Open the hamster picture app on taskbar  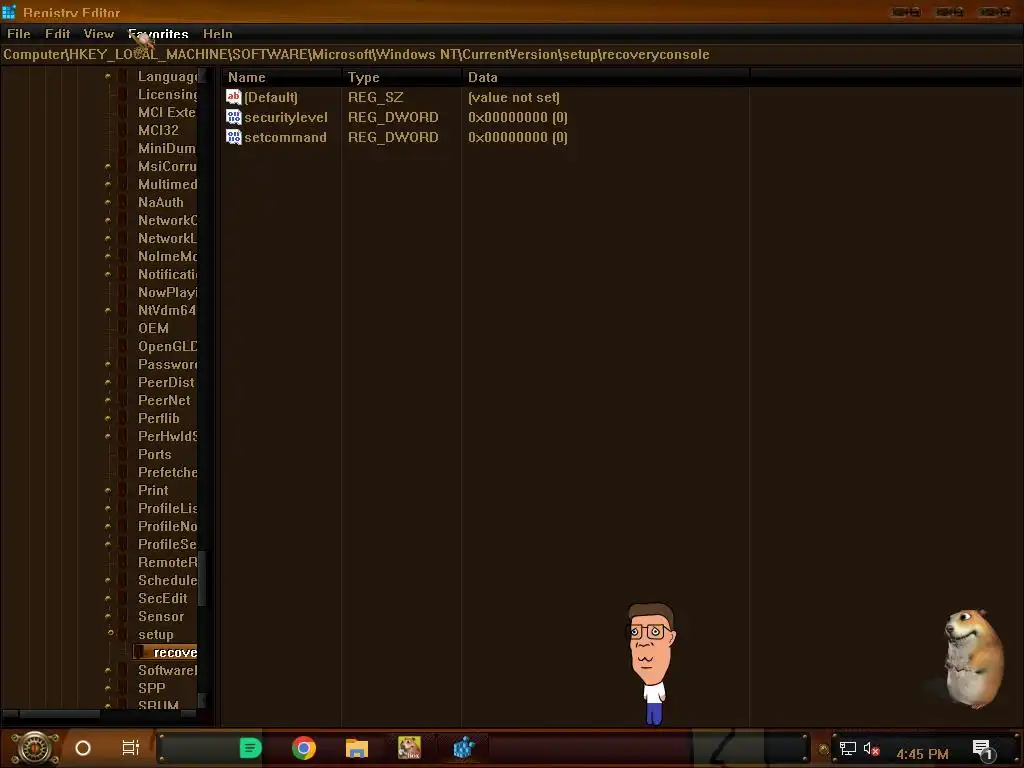coord(409,748)
